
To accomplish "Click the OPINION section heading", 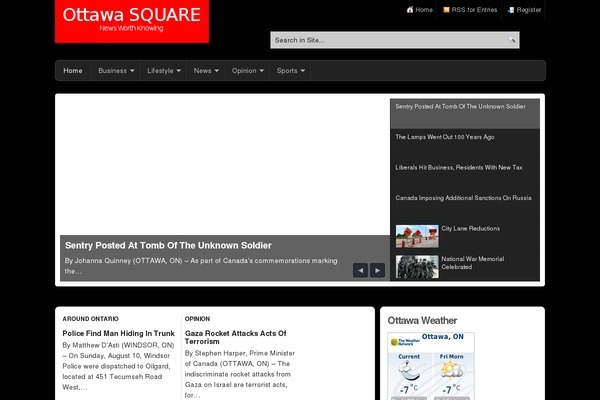I will [x=197, y=319].
